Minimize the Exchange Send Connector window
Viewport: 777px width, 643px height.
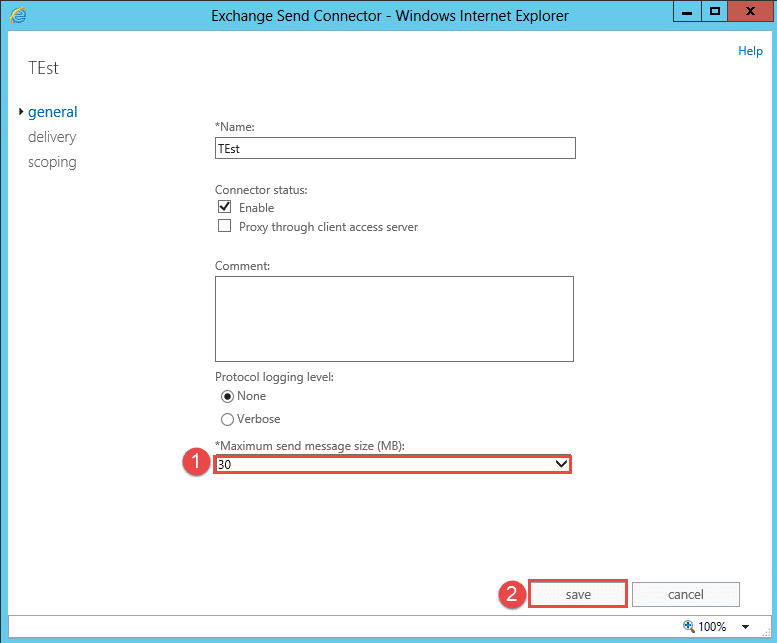[x=687, y=11]
